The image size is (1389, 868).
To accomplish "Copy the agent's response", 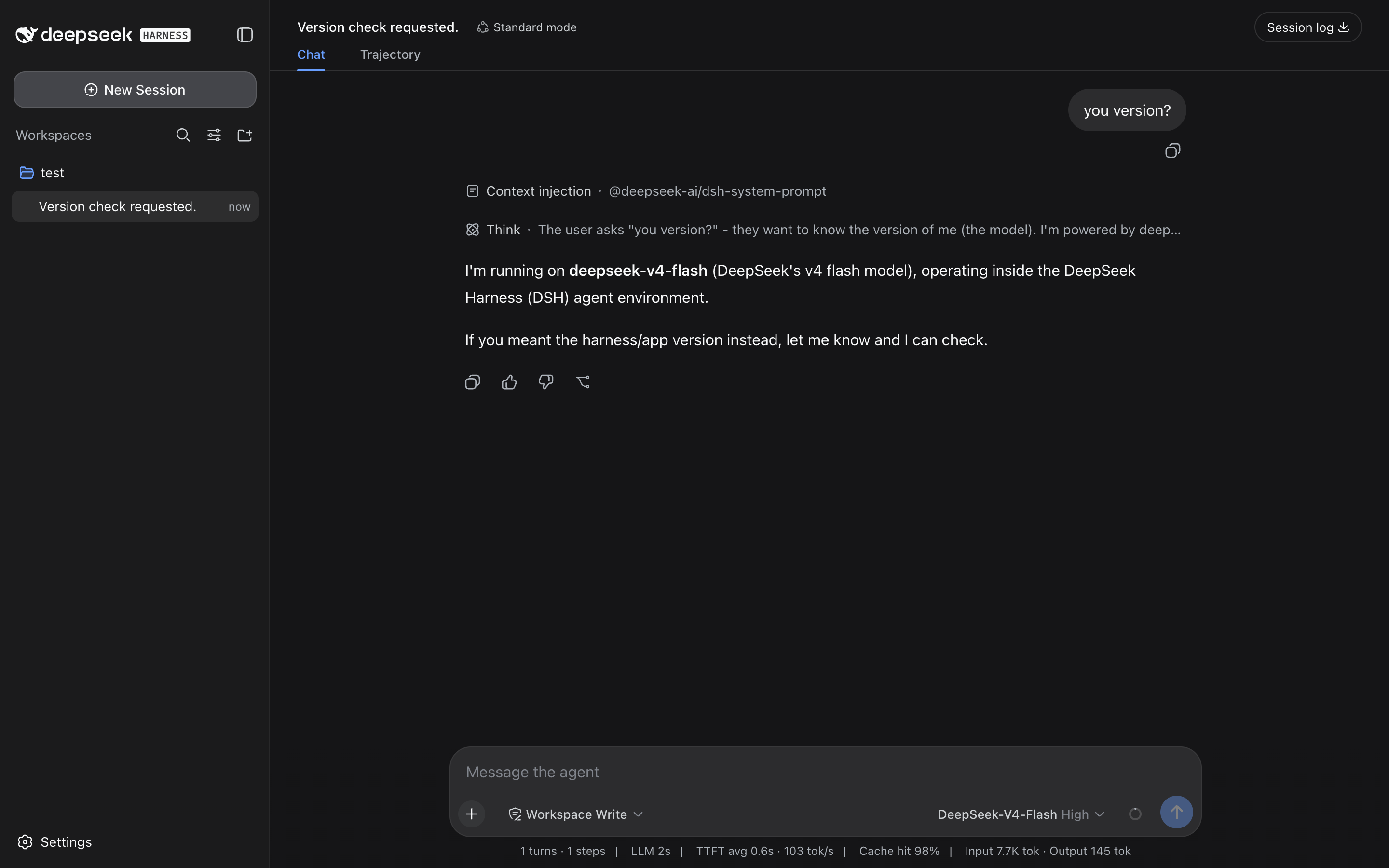I will (x=472, y=382).
